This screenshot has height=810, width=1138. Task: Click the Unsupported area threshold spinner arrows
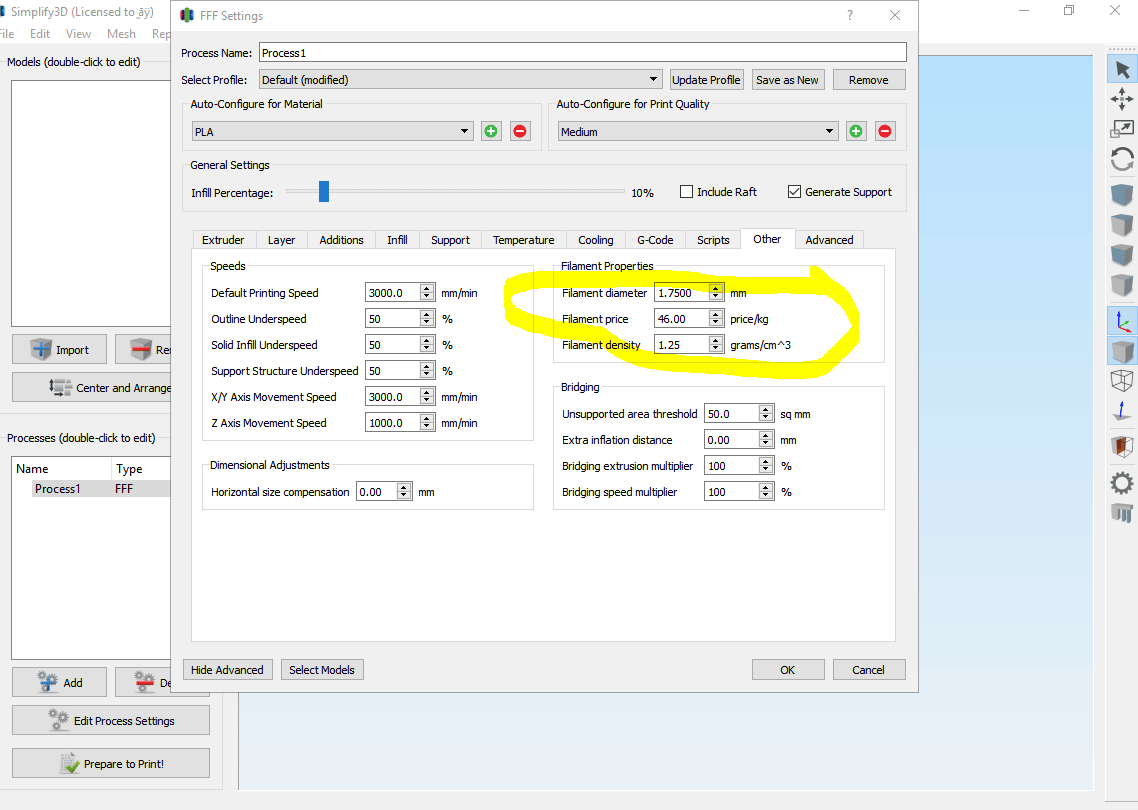766,414
